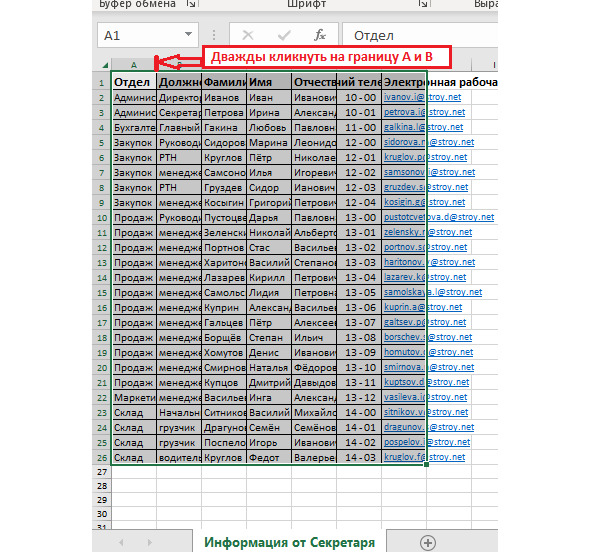
Task: Open the insert function fx icon
Action: (x=320, y=35)
